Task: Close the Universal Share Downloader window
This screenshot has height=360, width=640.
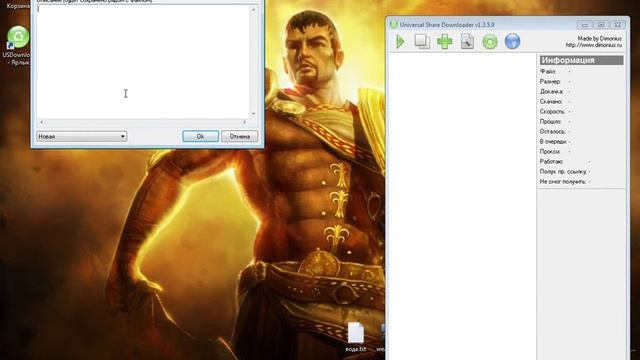Action: tap(618, 25)
